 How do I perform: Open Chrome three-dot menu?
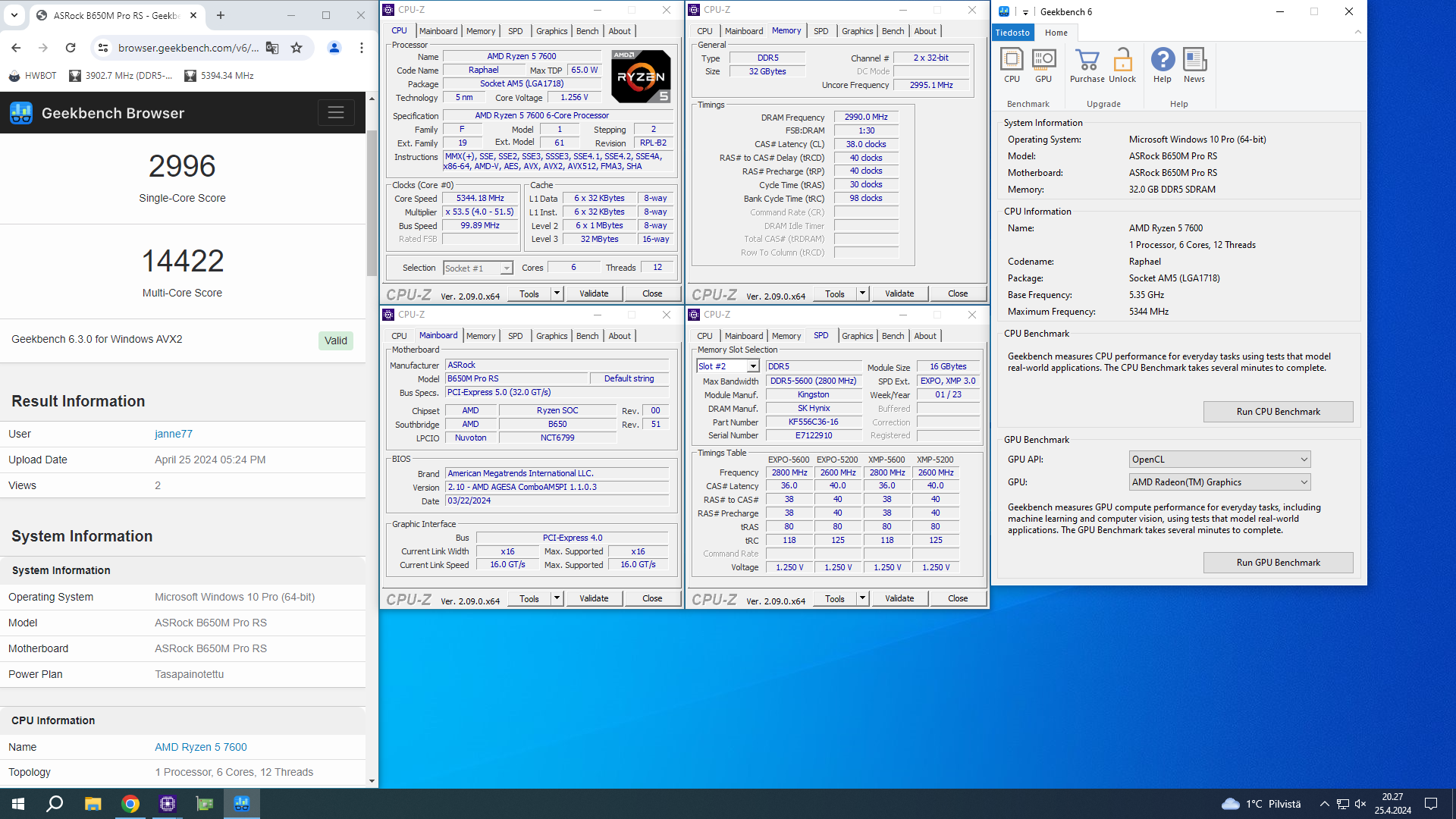(x=362, y=48)
